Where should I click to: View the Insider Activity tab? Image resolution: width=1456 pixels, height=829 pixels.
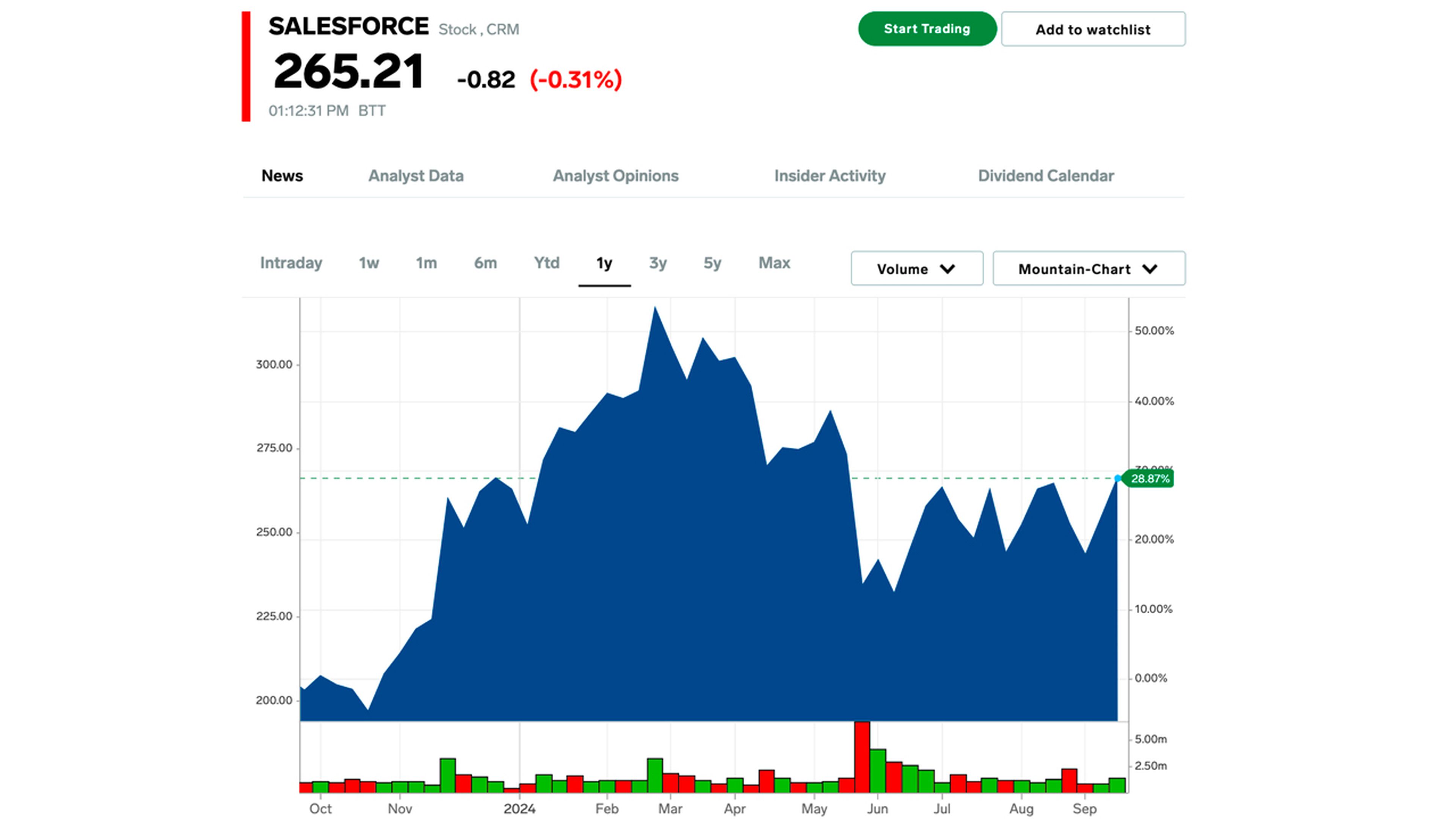tap(830, 176)
